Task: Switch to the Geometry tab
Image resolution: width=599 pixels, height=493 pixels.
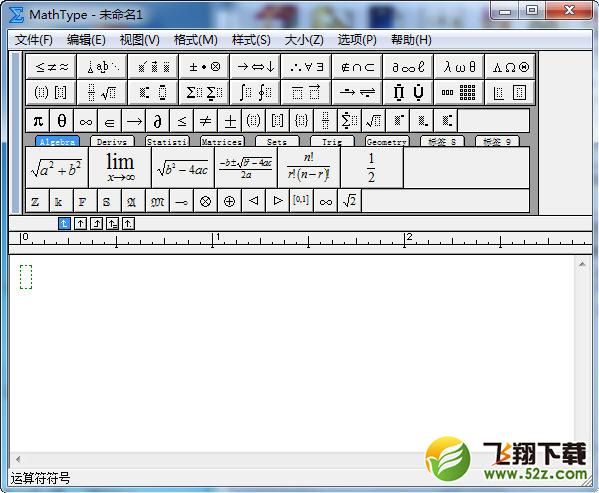Action: [387, 142]
